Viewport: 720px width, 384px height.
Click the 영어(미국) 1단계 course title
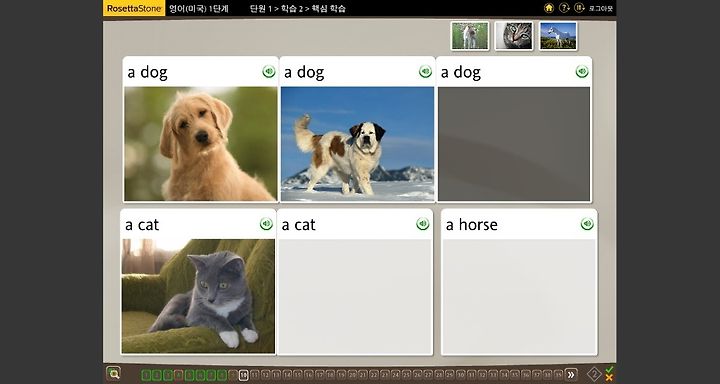[x=198, y=8]
